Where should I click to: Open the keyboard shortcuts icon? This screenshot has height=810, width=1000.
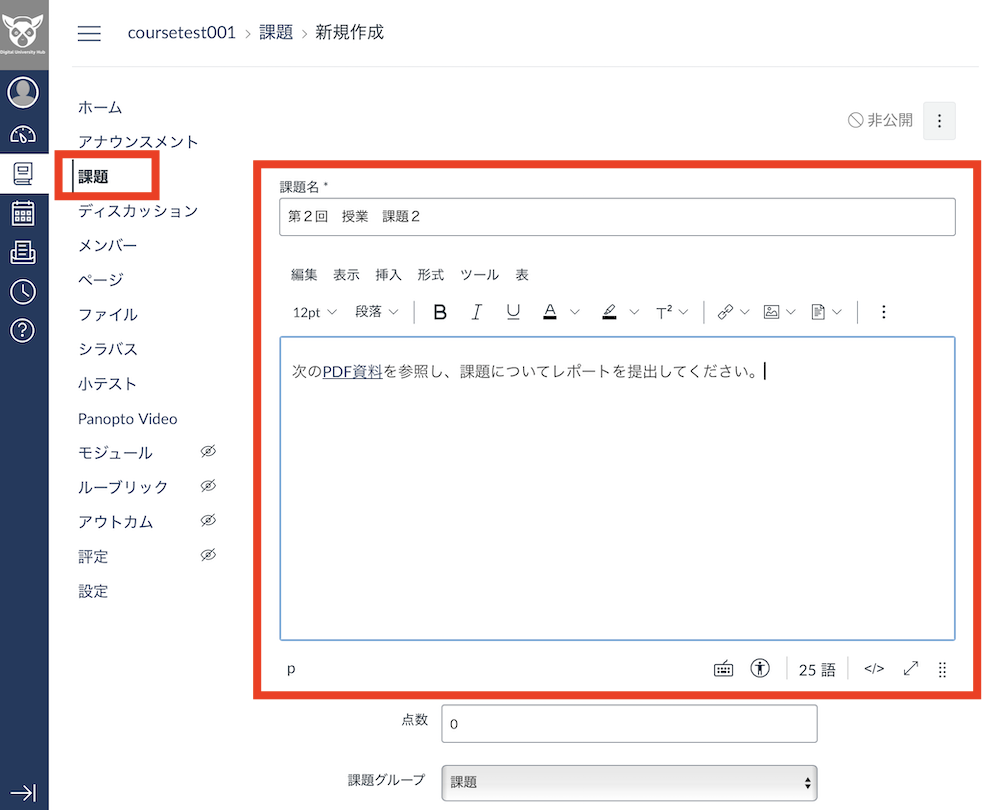point(723,668)
